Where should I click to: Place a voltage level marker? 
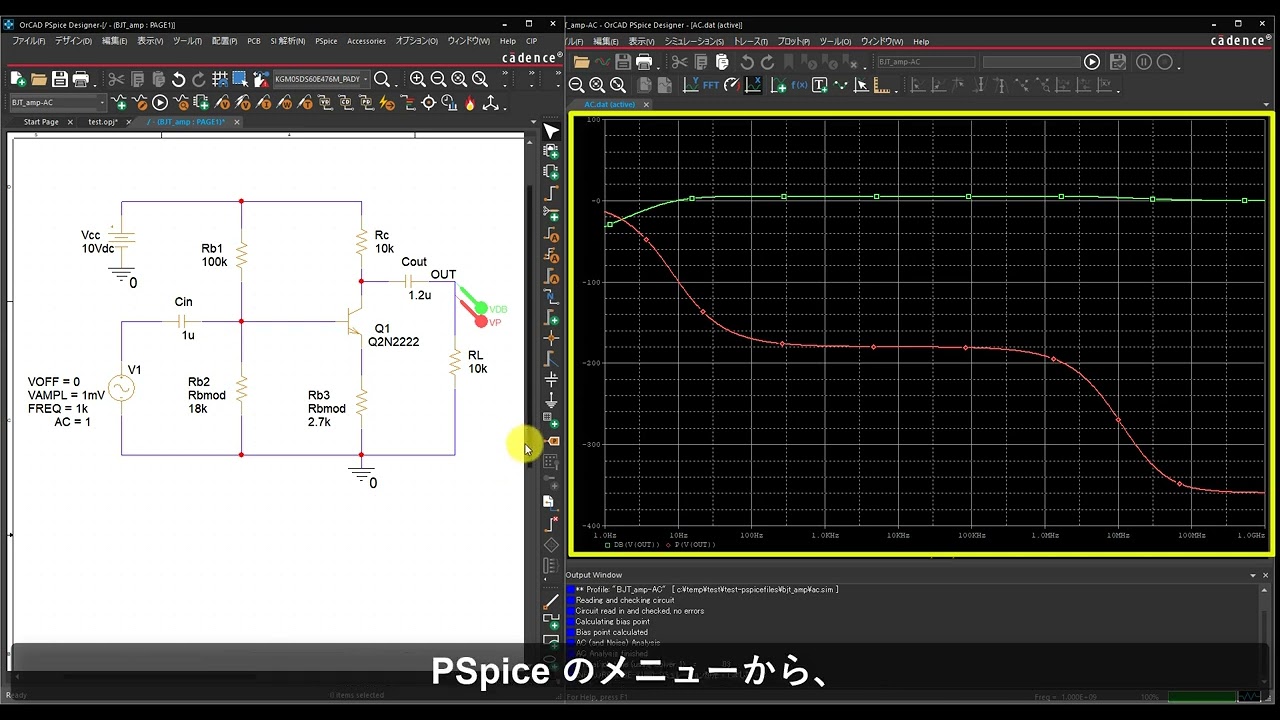click(x=223, y=102)
